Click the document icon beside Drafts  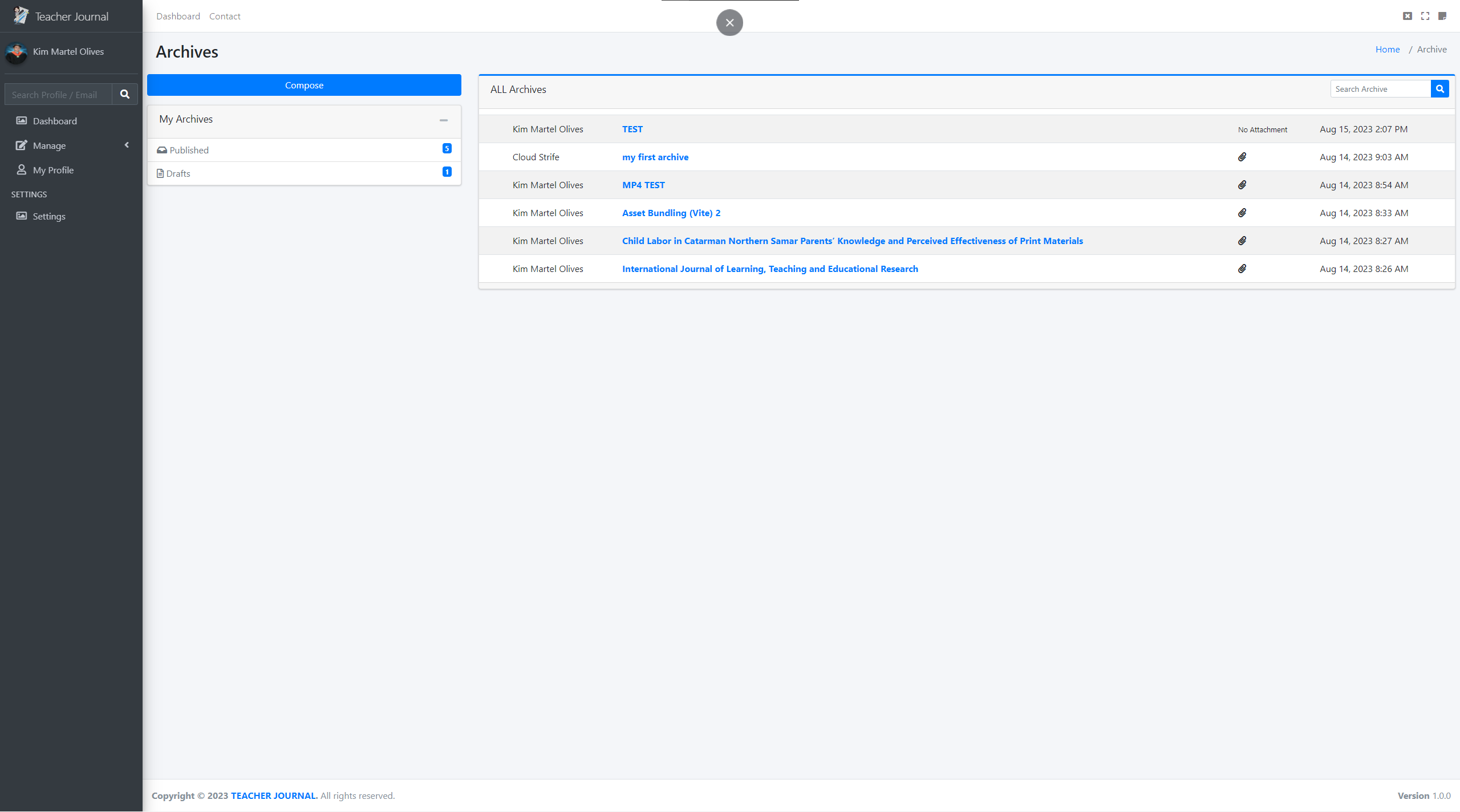(x=160, y=173)
